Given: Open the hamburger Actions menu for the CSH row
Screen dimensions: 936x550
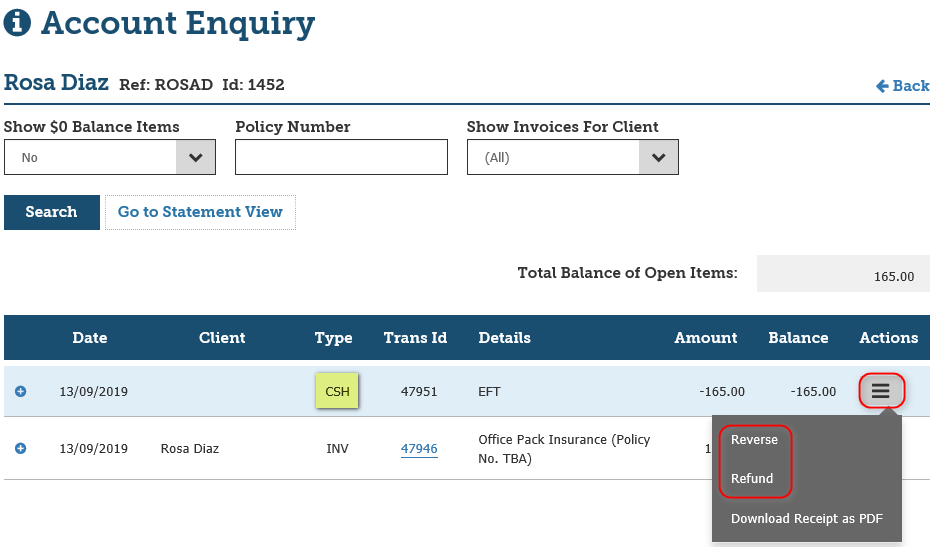Looking at the screenshot, I should [x=880, y=391].
